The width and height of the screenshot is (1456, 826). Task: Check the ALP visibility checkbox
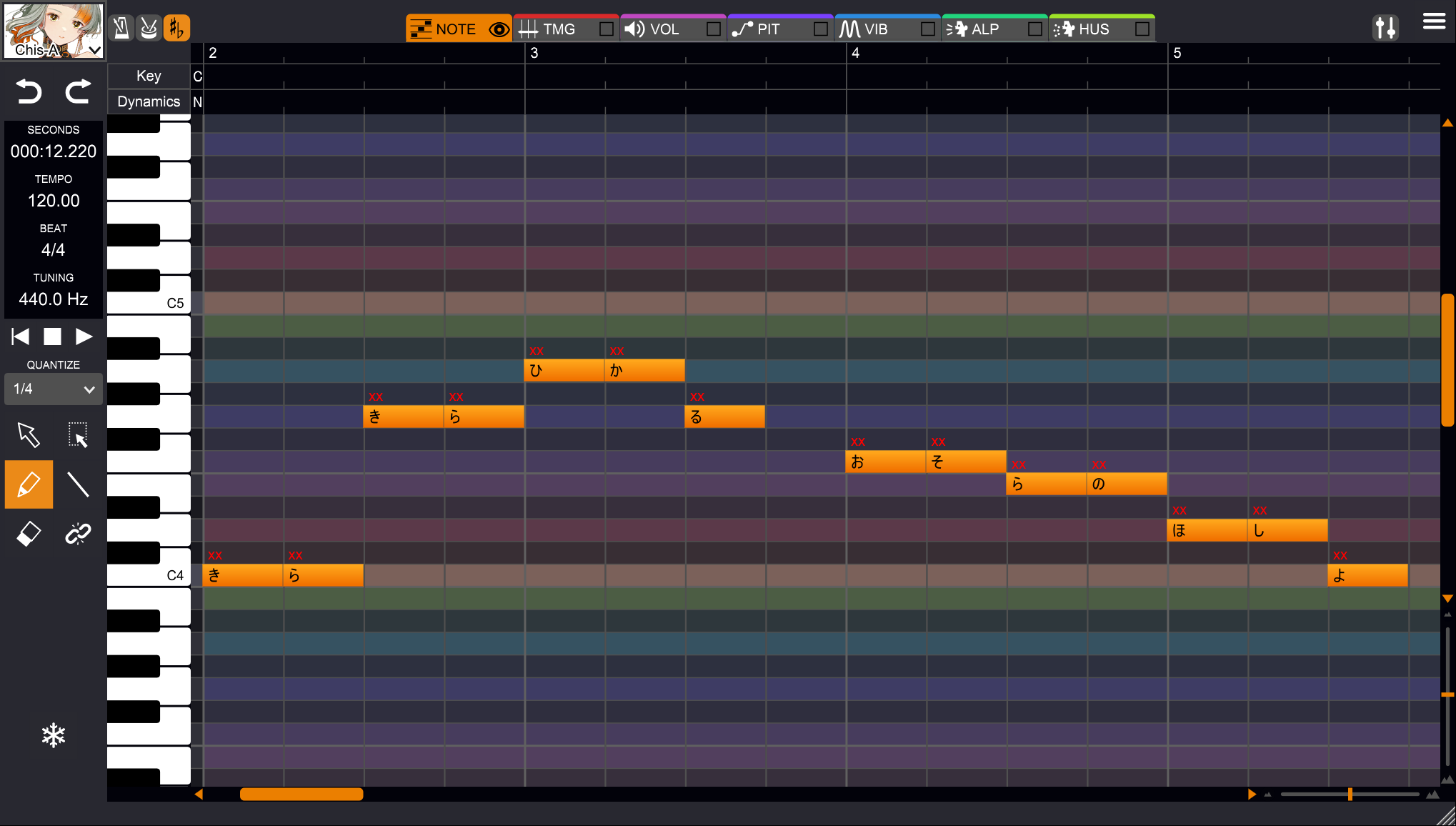[x=1034, y=29]
